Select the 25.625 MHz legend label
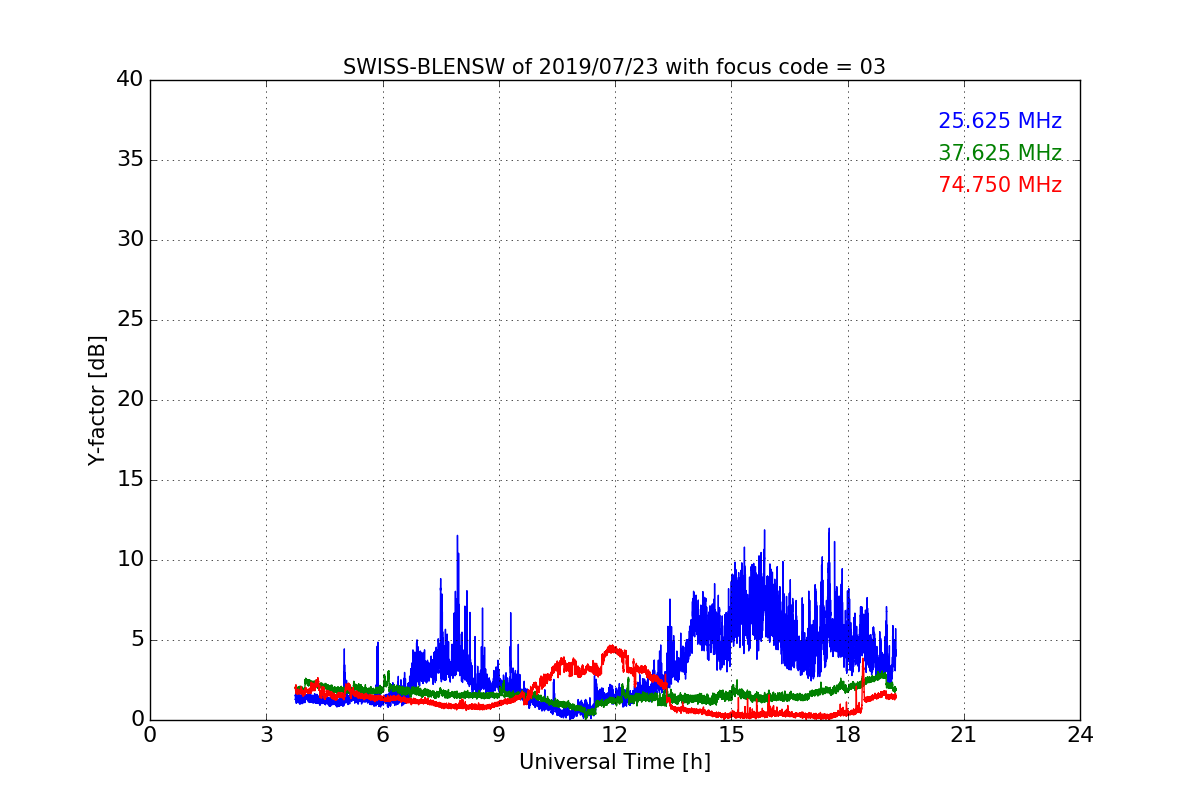The image size is (1200, 800). tap(1000, 121)
